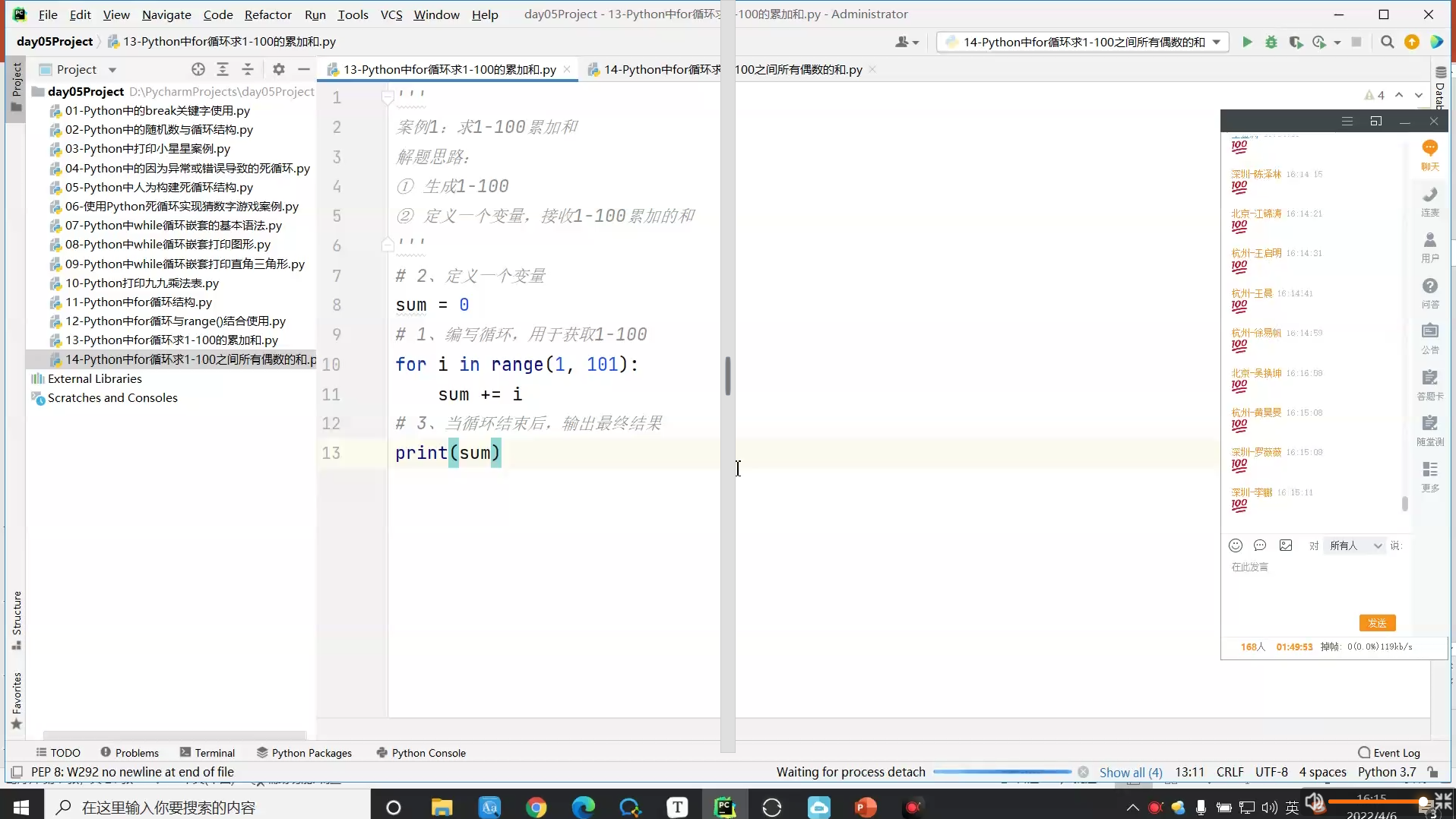This screenshot has height=819, width=1456.
Task: Open 03-Python中打印小星星案例.py file
Action: coord(147,149)
